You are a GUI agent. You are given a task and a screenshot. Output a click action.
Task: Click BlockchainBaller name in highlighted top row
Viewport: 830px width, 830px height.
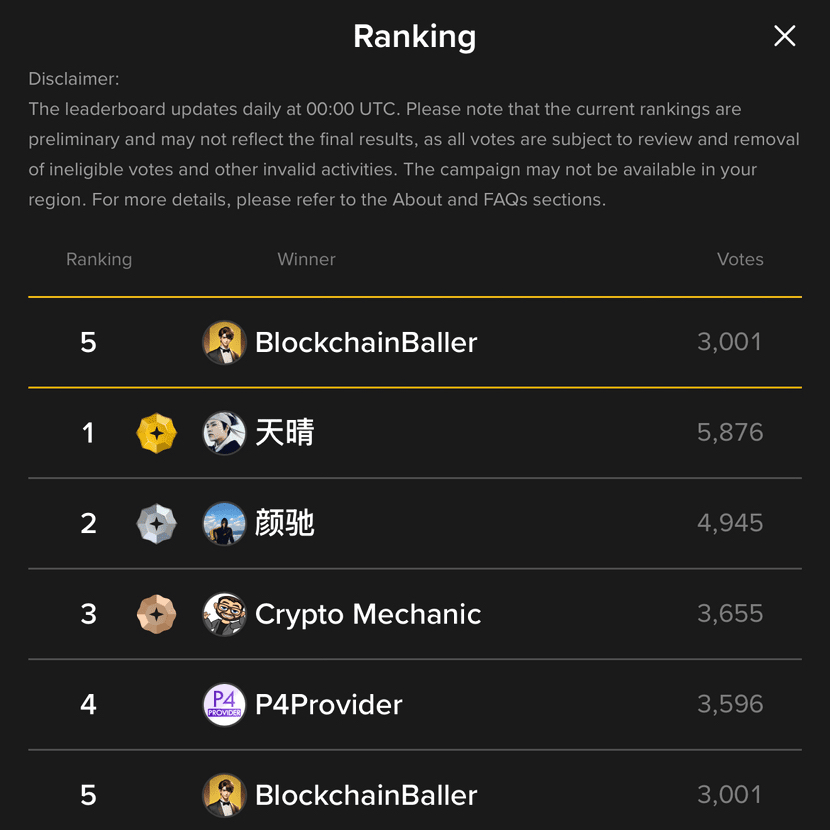(x=366, y=342)
